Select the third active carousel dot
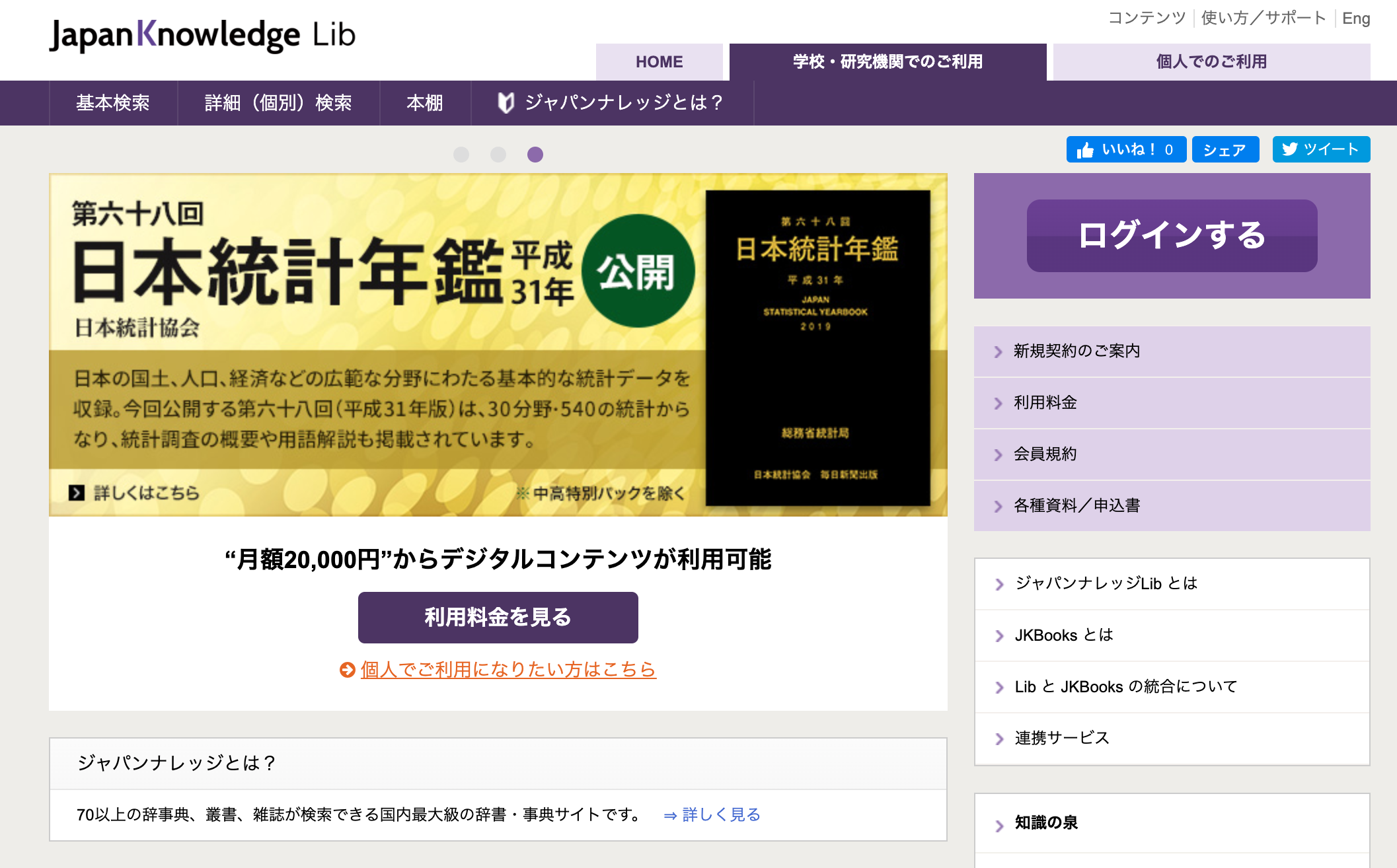Image resolution: width=1397 pixels, height=868 pixels. tap(535, 155)
